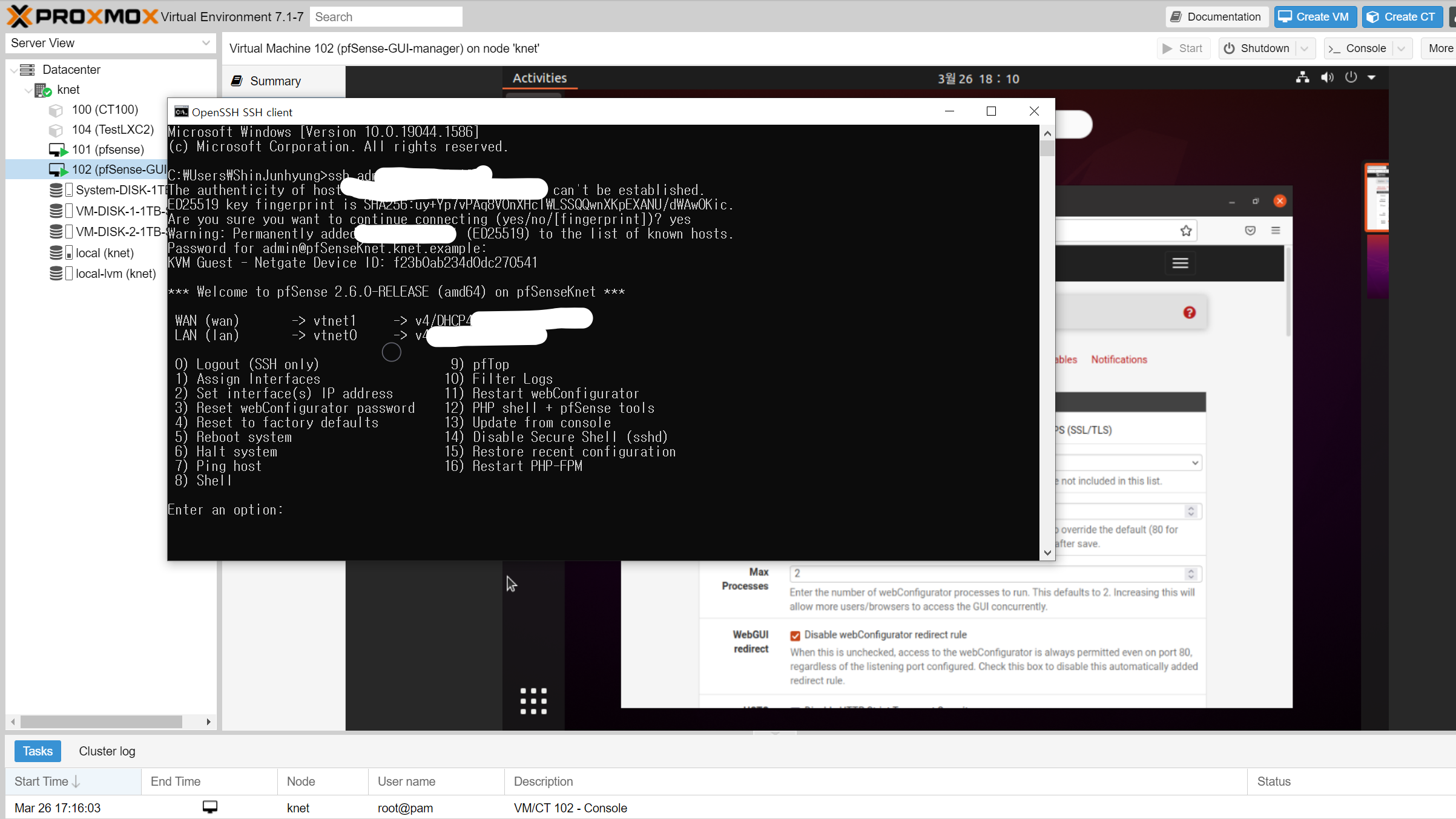
Task: Select local (knet) storage
Action: [104, 253]
